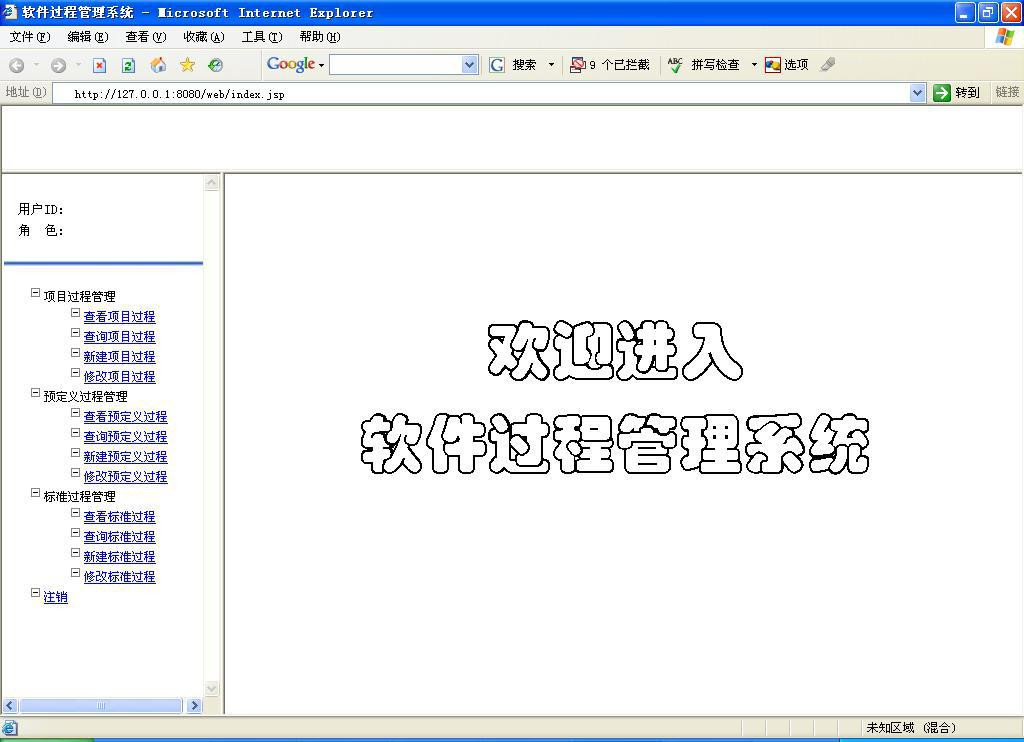Viewport: 1024px width, 742px height.
Task: Click the sidebar horizontal scrollbar thumb
Action: pos(100,706)
